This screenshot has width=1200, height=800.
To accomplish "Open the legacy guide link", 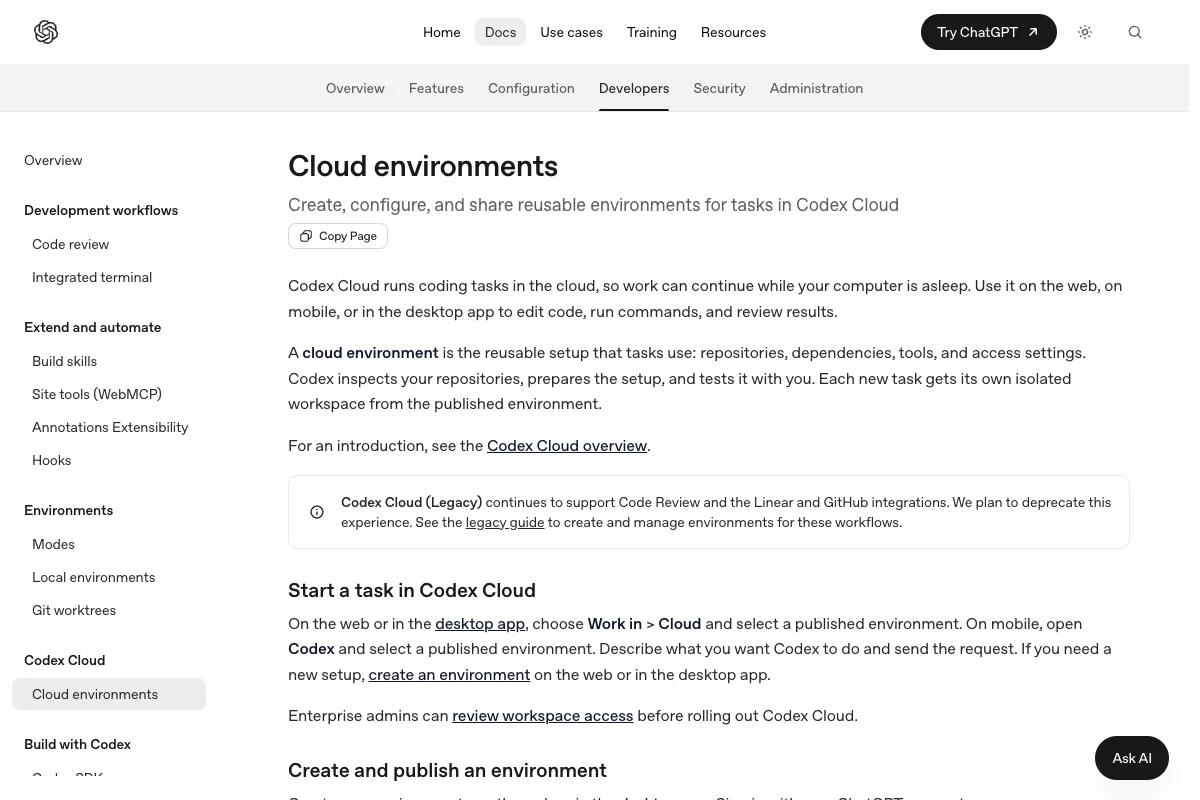I will click(x=505, y=522).
